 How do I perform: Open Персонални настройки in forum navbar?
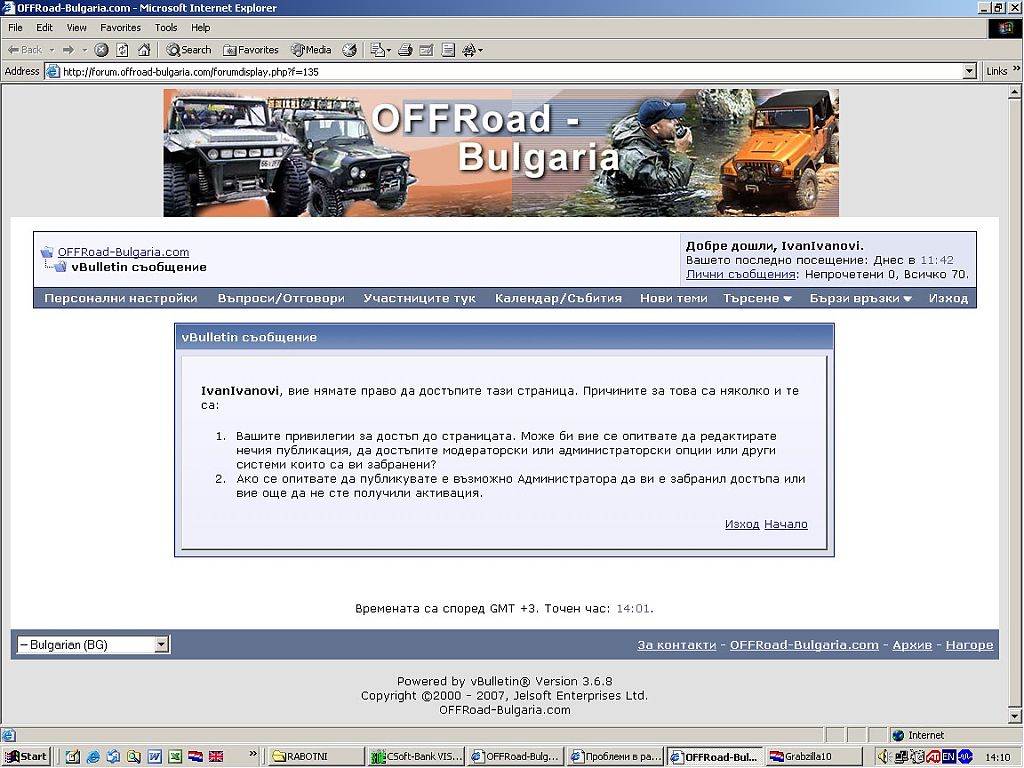pos(121,298)
